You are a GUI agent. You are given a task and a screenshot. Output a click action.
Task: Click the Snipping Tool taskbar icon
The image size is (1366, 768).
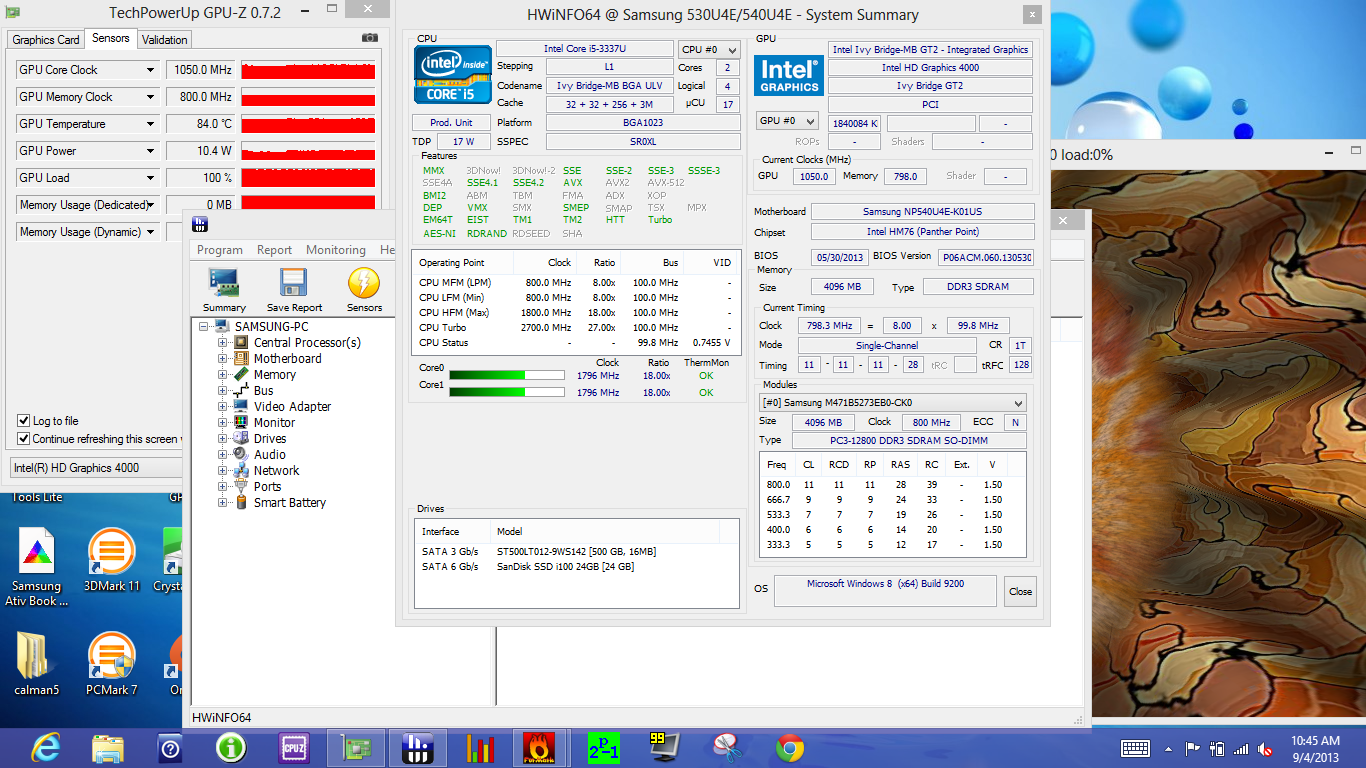coord(727,747)
